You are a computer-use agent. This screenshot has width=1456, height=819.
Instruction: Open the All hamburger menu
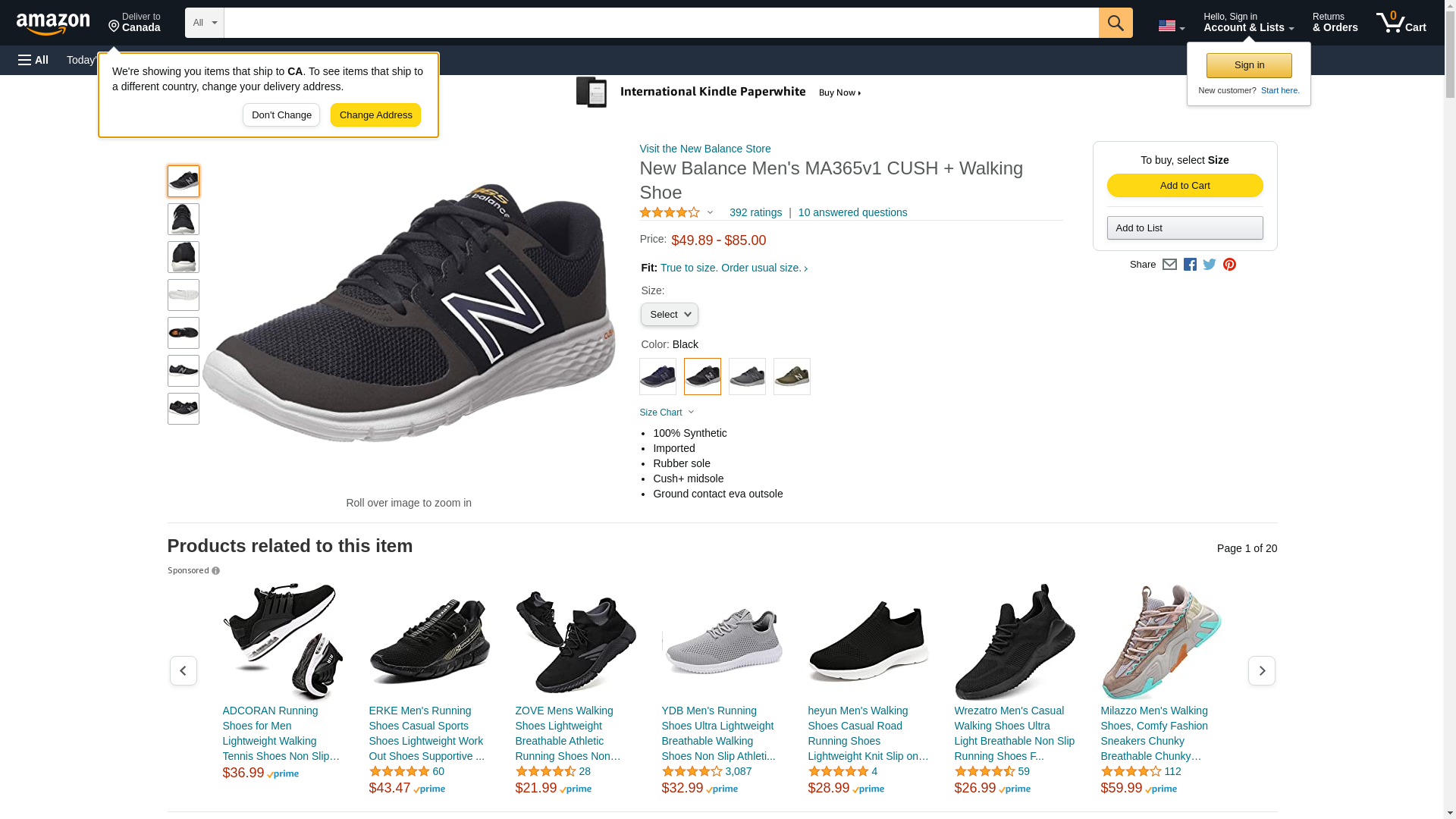coord(33,60)
